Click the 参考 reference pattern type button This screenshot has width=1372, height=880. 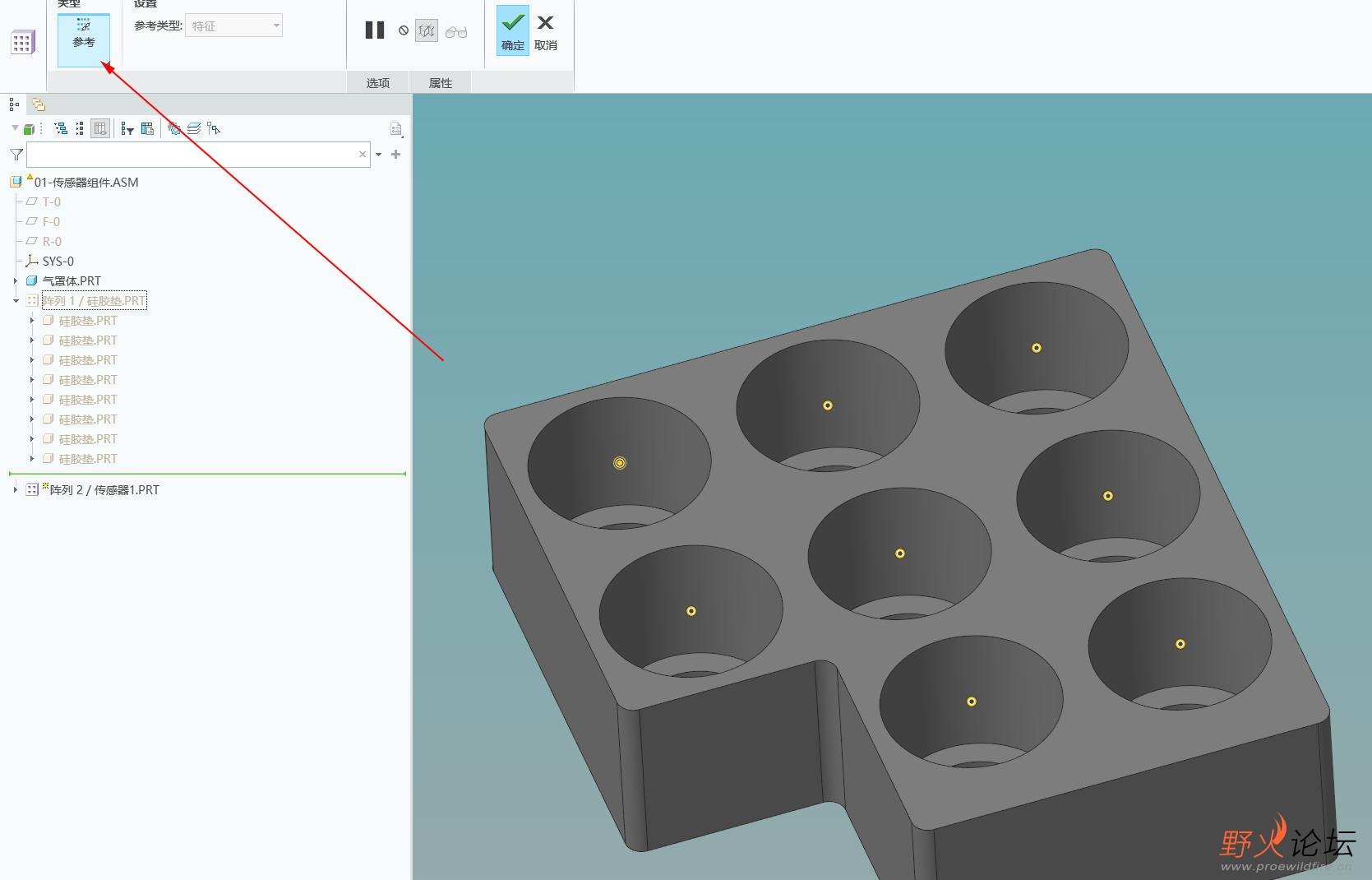[x=83, y=39]
